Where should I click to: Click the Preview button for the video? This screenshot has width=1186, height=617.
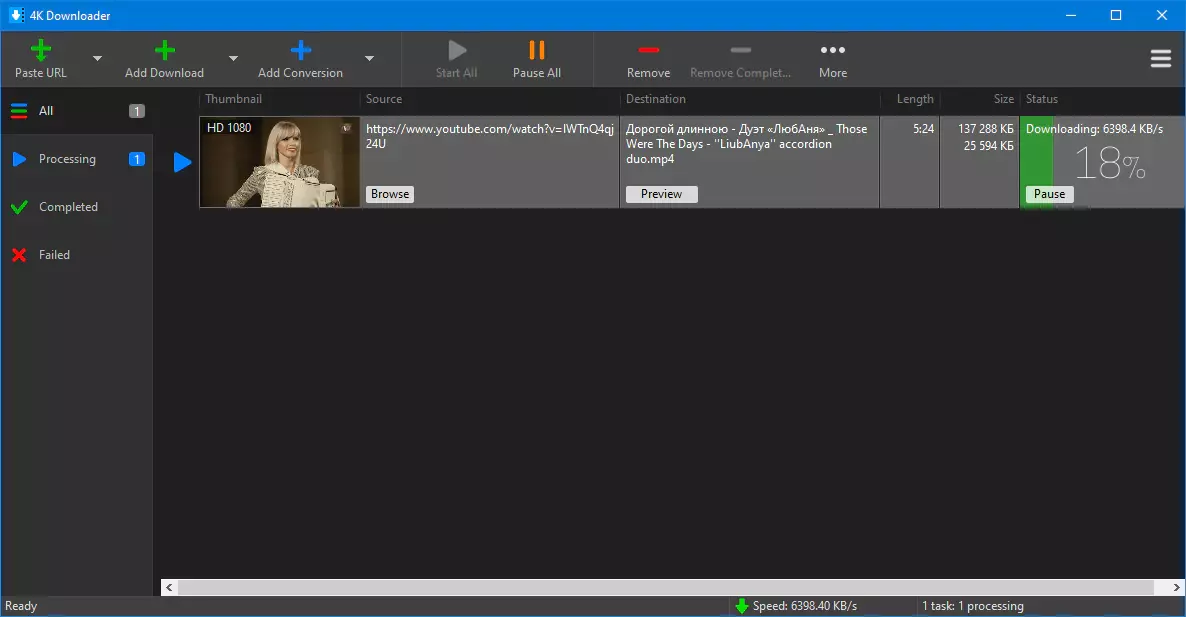[x=661, y=194]
